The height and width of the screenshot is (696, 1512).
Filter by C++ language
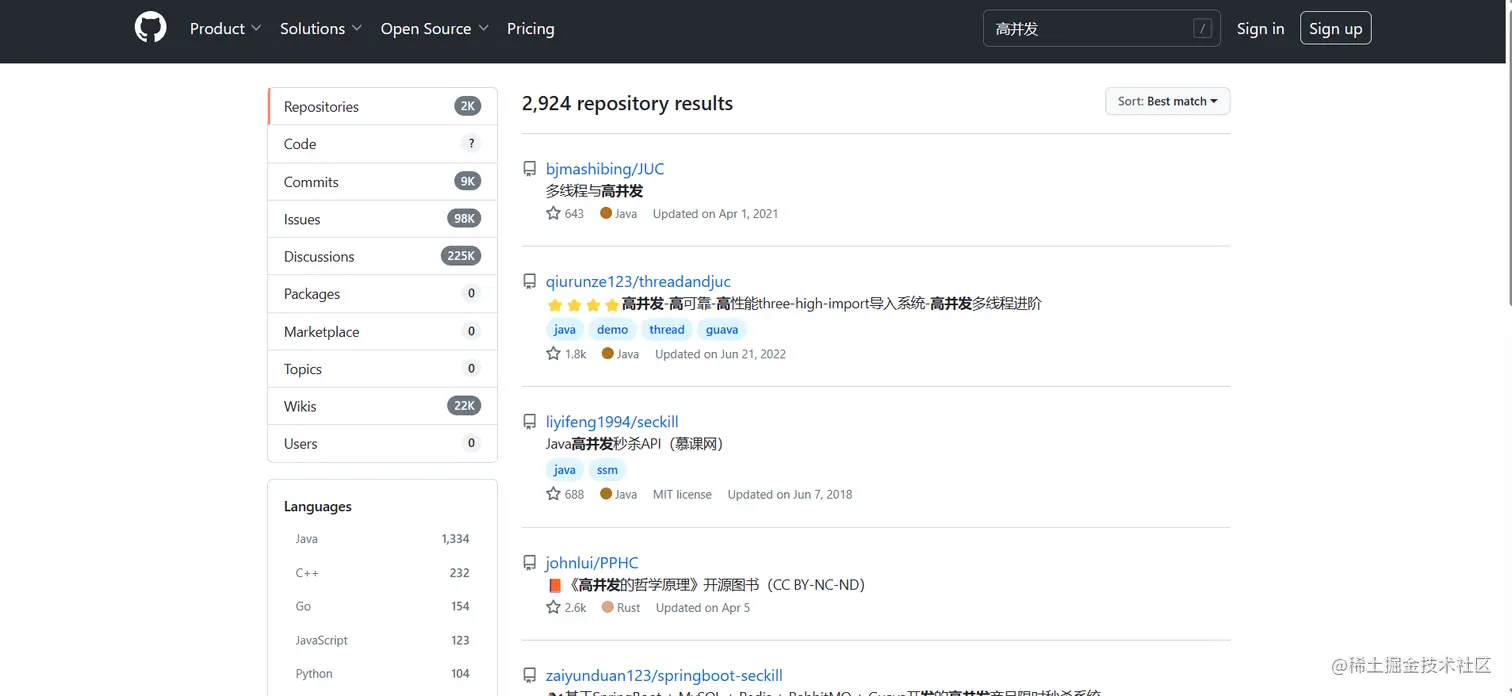[x=382, y=573]
